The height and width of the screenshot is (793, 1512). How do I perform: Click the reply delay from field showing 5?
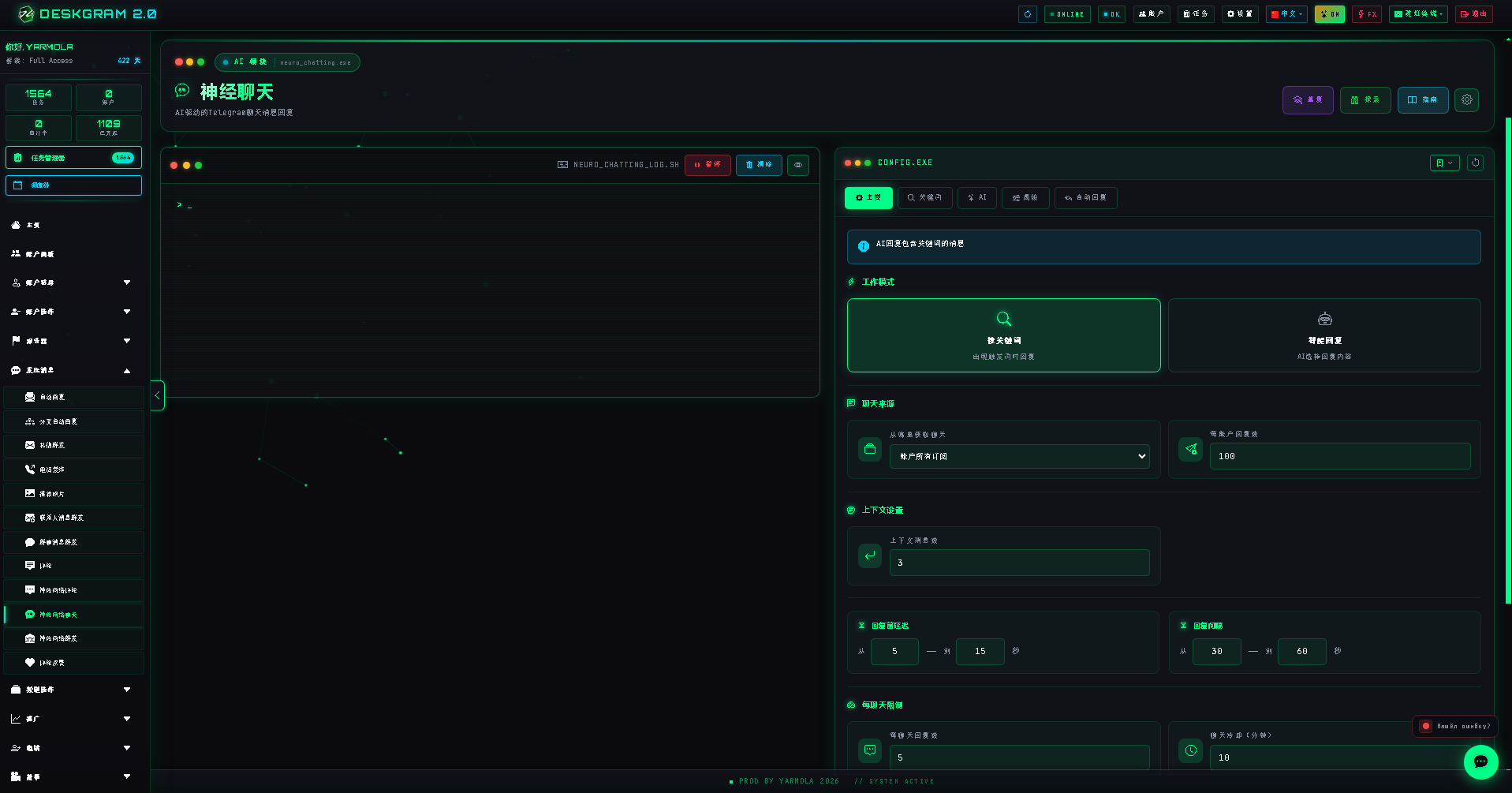click(x=894, y=652)
